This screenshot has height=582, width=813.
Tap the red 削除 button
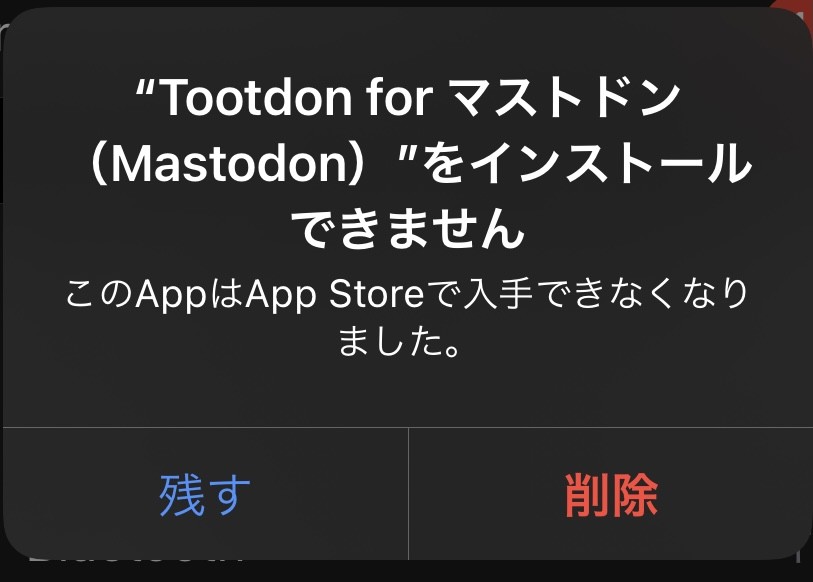pos(611,494)
